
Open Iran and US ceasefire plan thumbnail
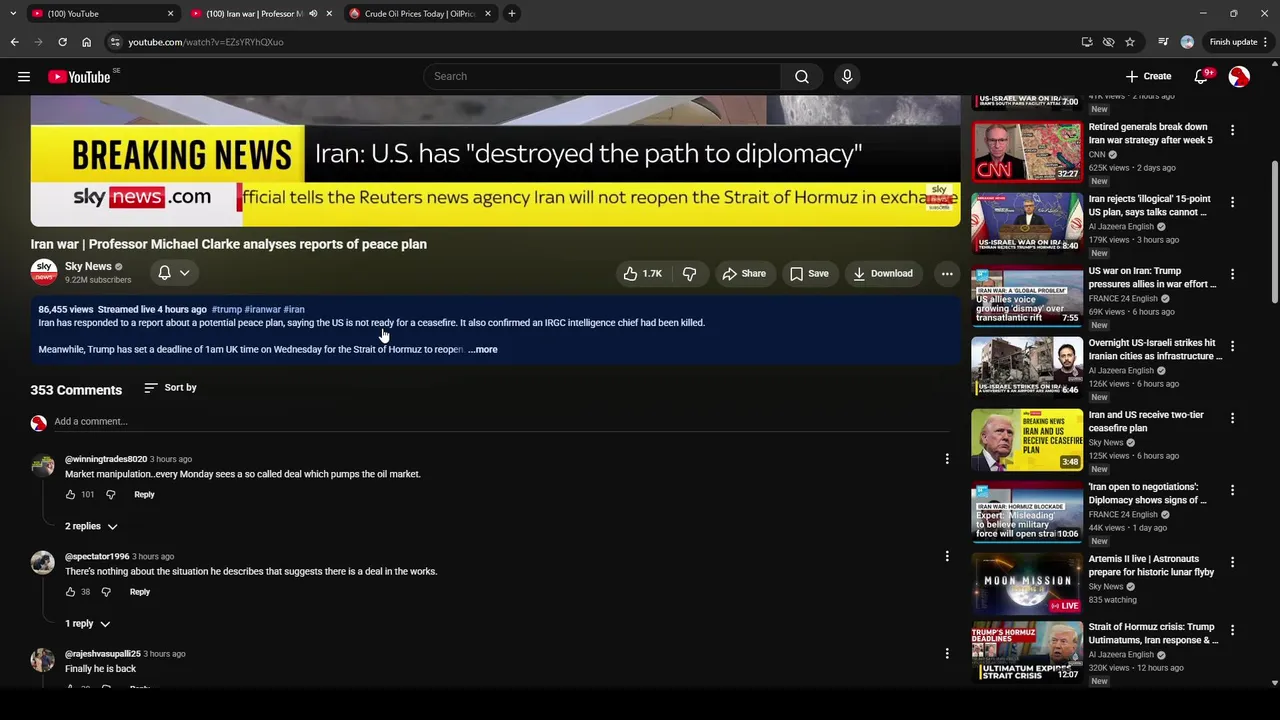point(1027,439)
